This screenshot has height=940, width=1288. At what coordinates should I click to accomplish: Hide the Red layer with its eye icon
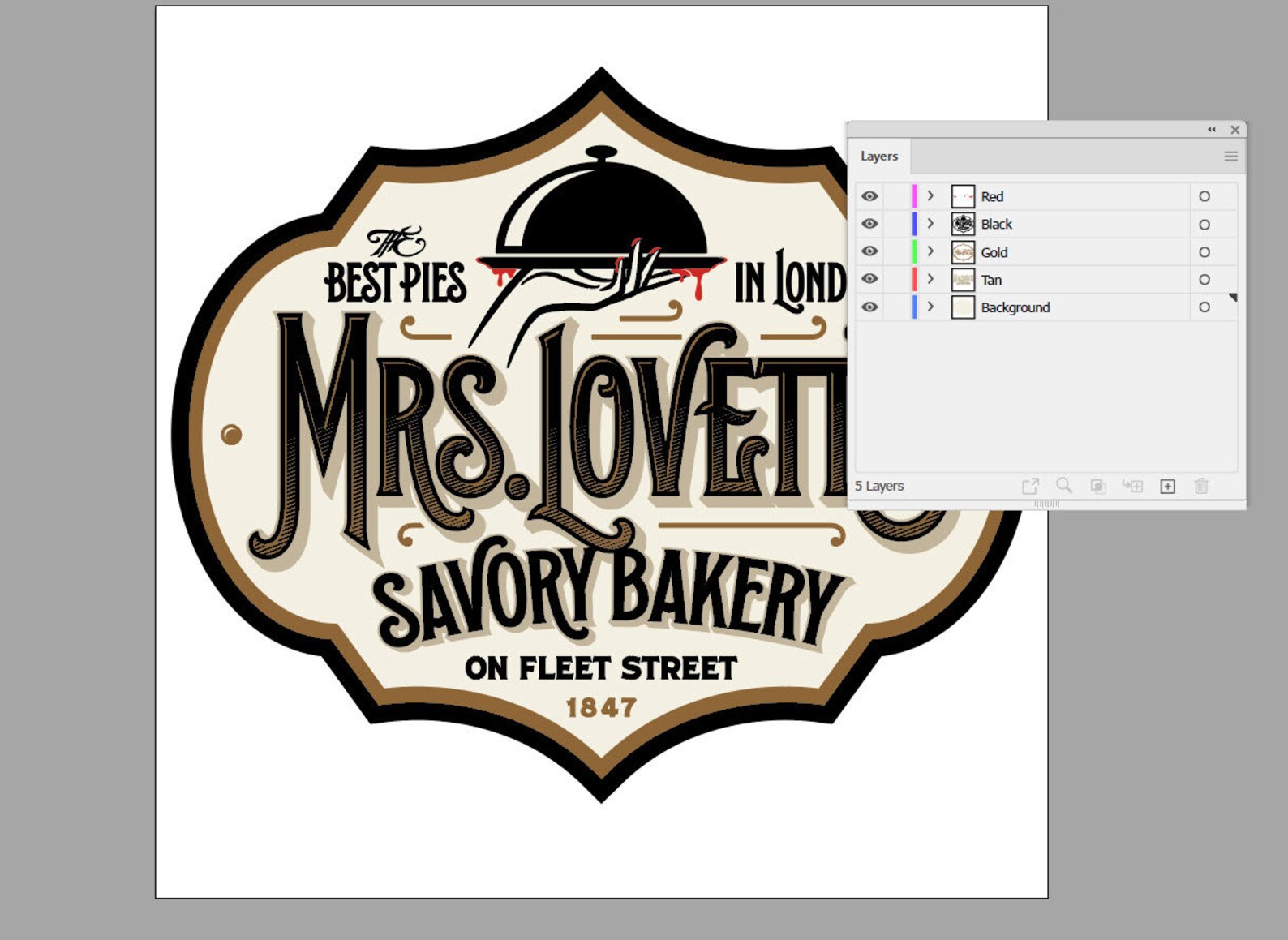[869, 196]
